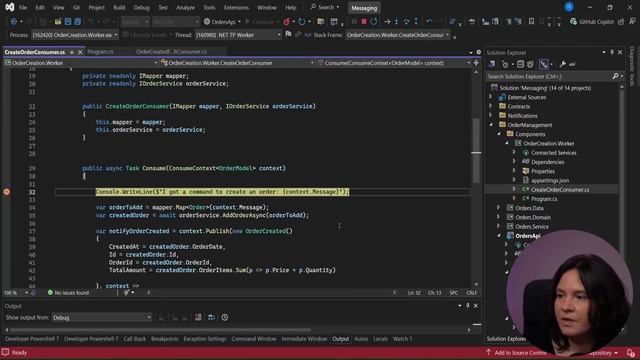The height and width of the screenshot is (360, 640).
Task: Open Program.cs in Solution Explorer
Action: (x=544, y=199)
